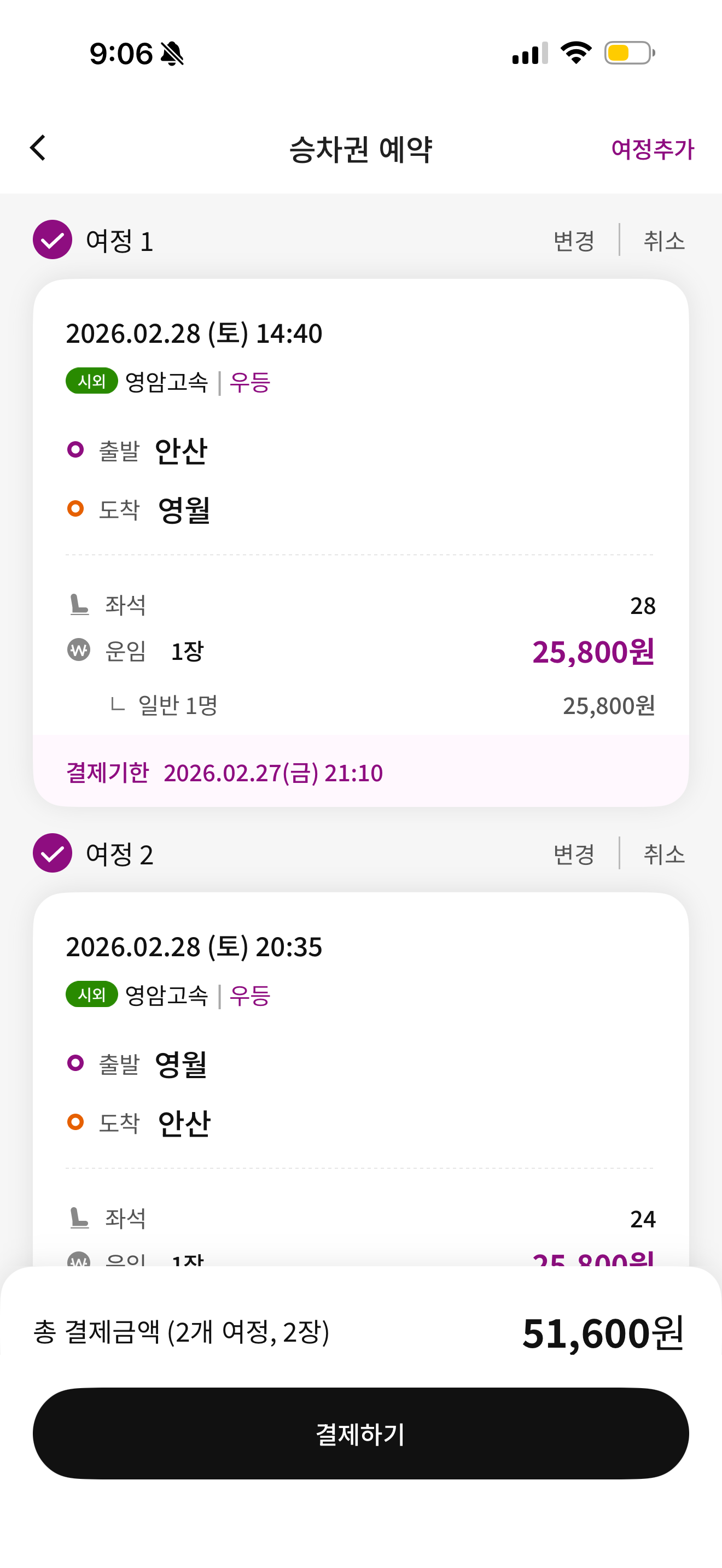Tap the 일반 1명 fare breakdown row

tap(178, 705)
